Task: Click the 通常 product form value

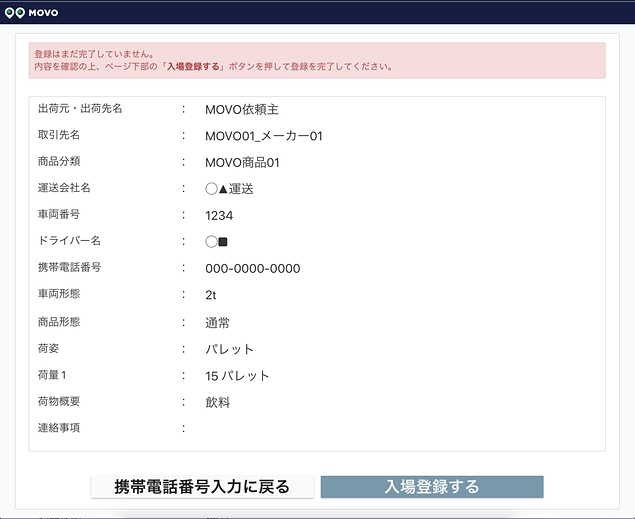Action: pos(217,322)
